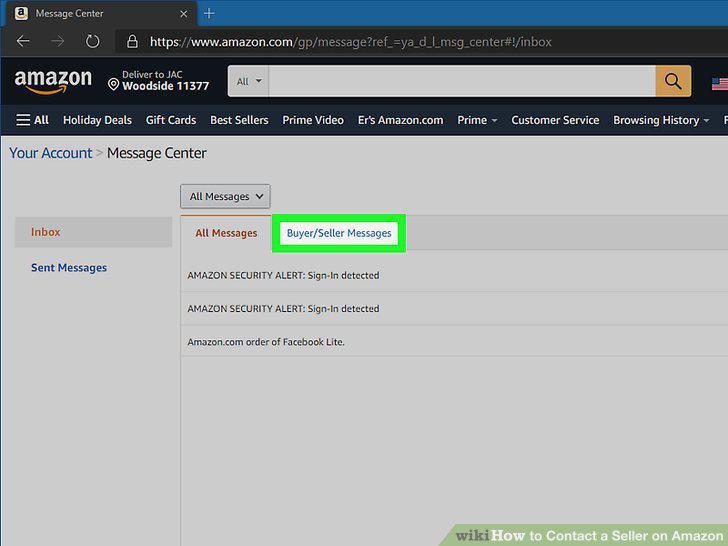This screenshot has height=546, width=728.
Task: Click the Amazon logo
Action: [53, 81]
